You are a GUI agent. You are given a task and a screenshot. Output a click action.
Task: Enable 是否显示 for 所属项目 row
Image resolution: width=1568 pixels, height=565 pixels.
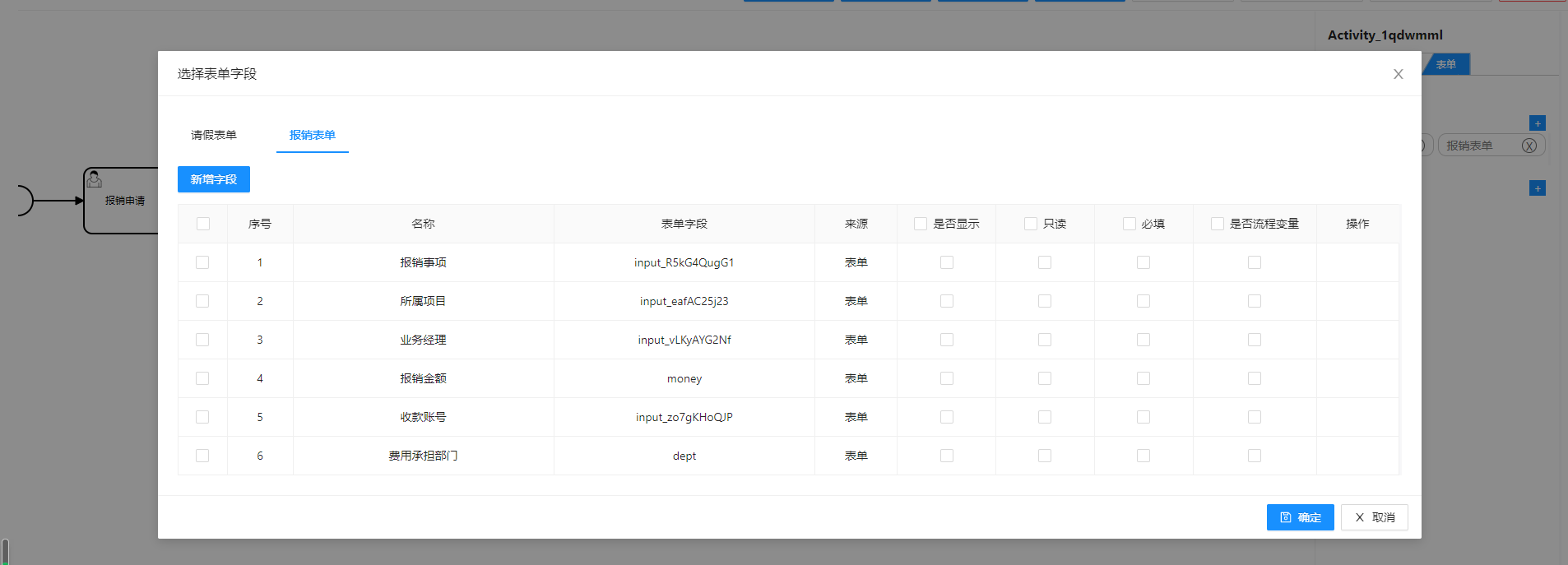(947, 301)
